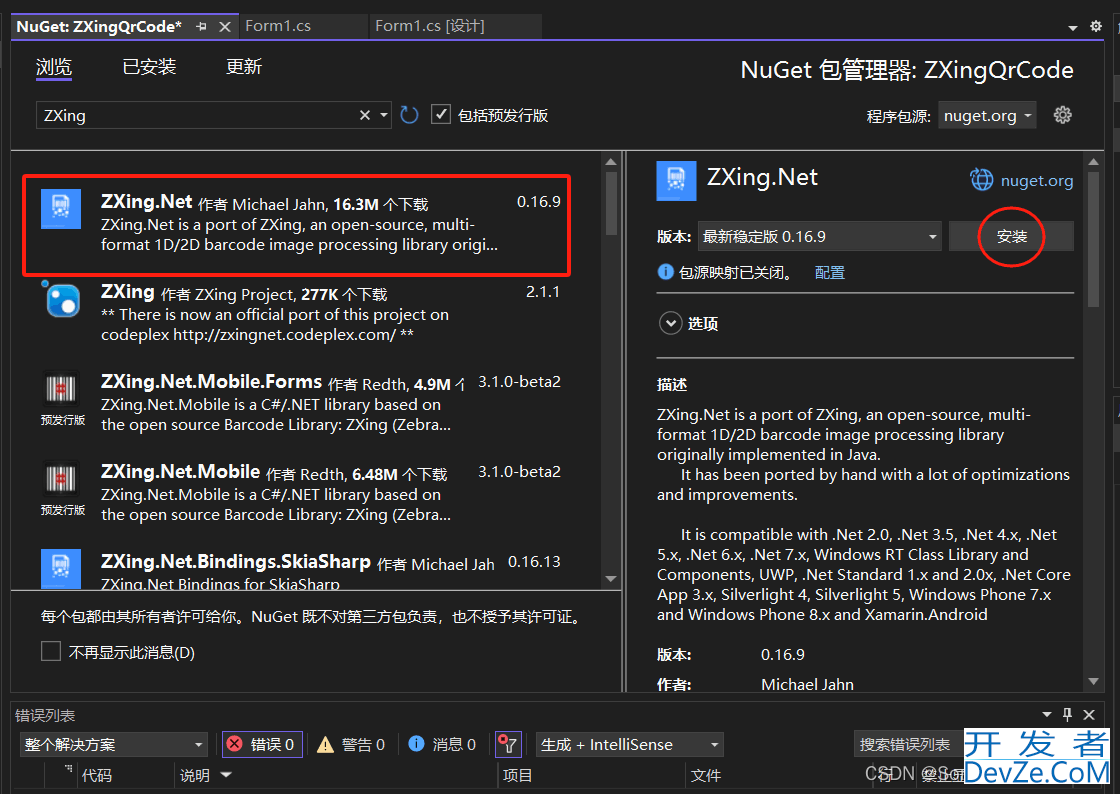Click the globe icon beside nuget.org

pyautogui.click(x=981, y=179)
